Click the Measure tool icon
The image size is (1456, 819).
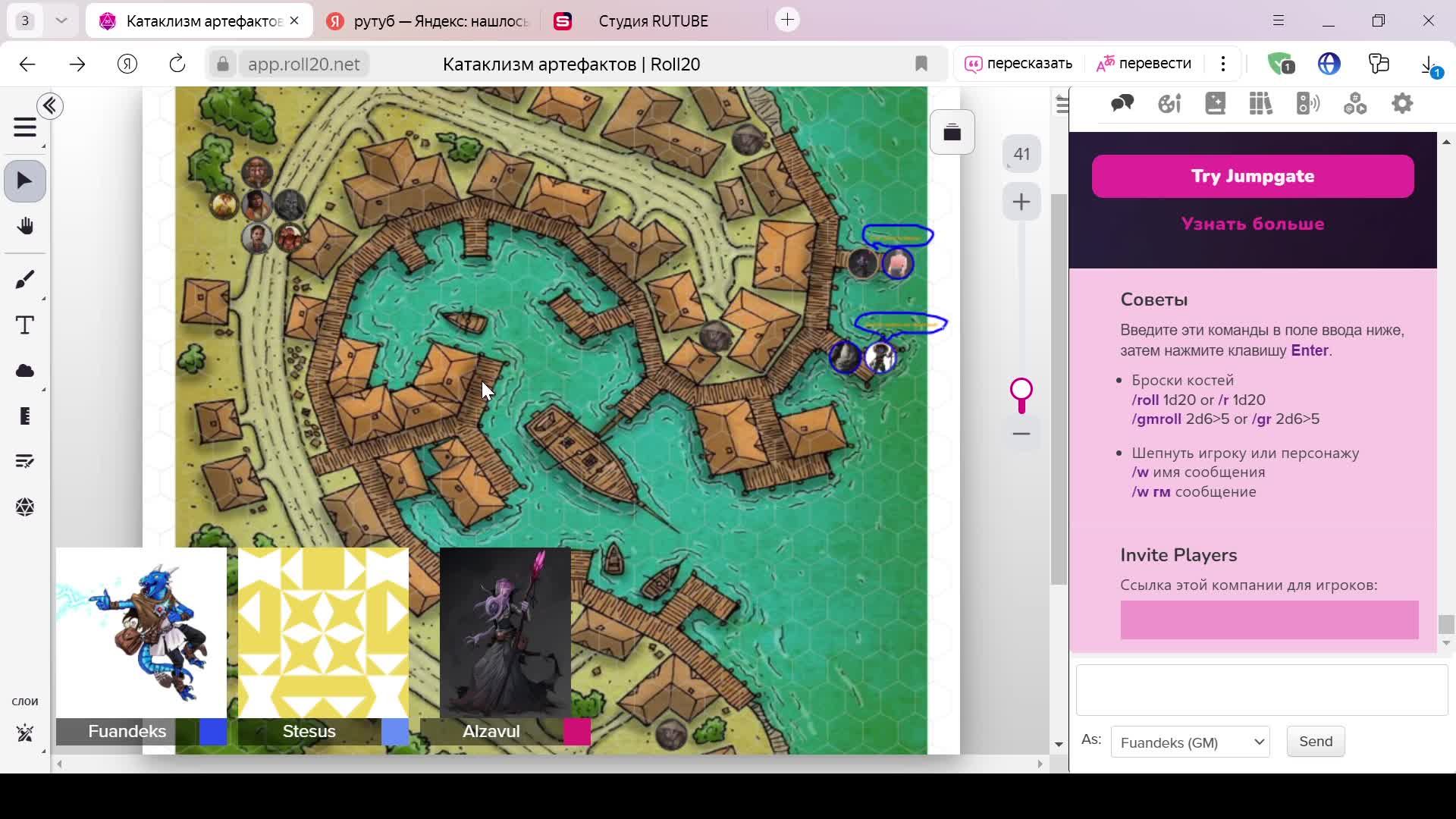tap(25, 416)
